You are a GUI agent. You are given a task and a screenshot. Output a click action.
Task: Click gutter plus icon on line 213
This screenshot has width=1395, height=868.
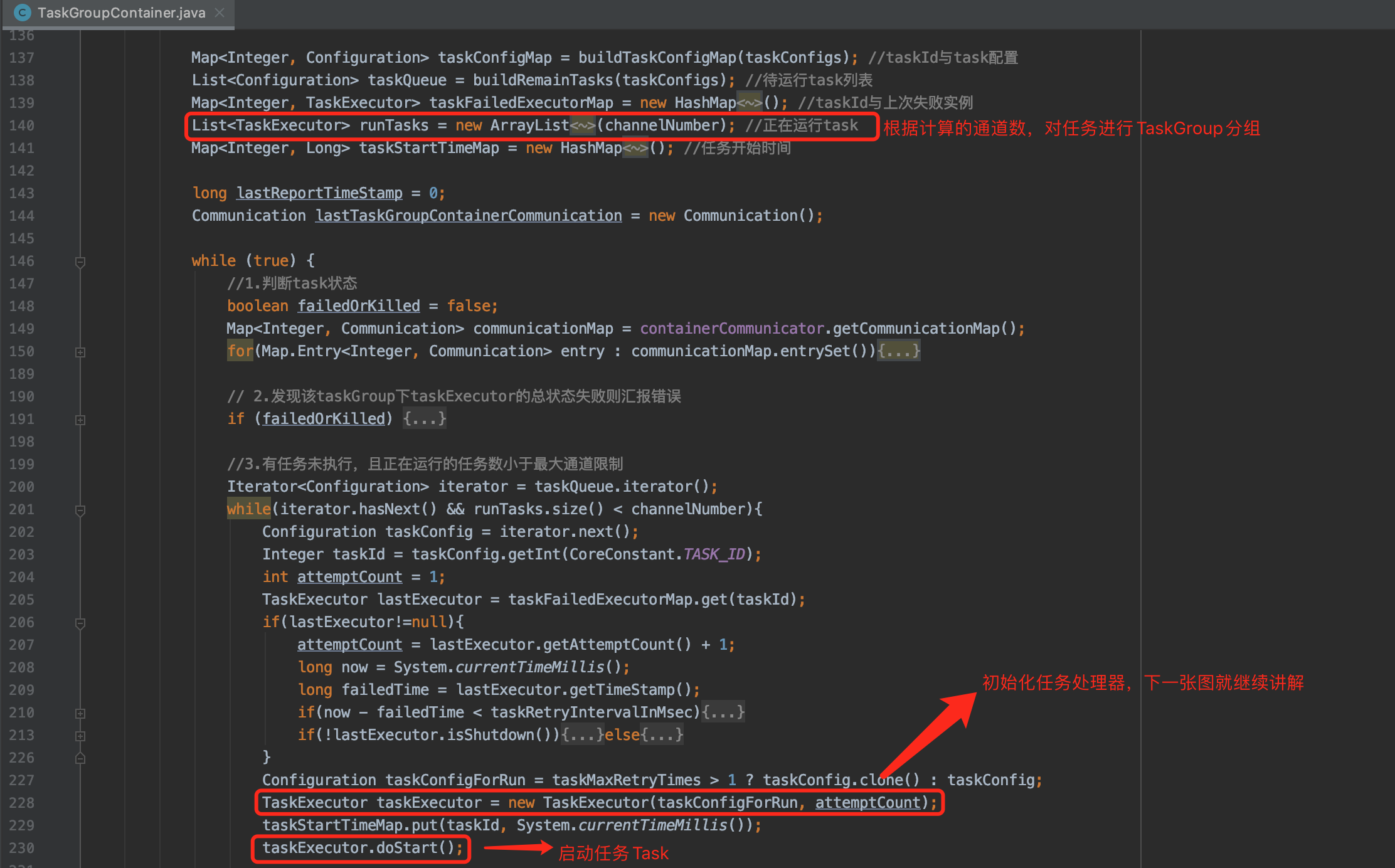[x=80, y=736]
